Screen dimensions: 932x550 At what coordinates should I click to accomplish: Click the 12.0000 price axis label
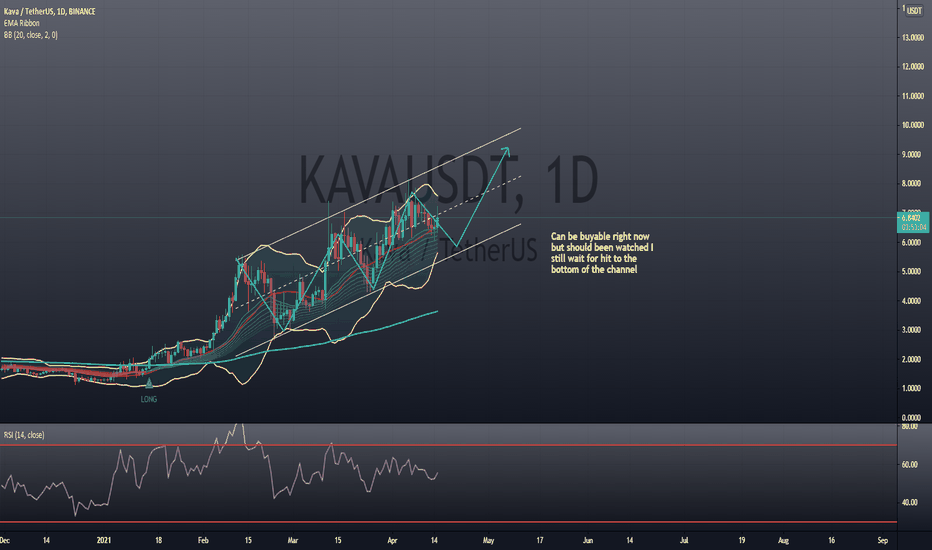(x=912, y=67)
